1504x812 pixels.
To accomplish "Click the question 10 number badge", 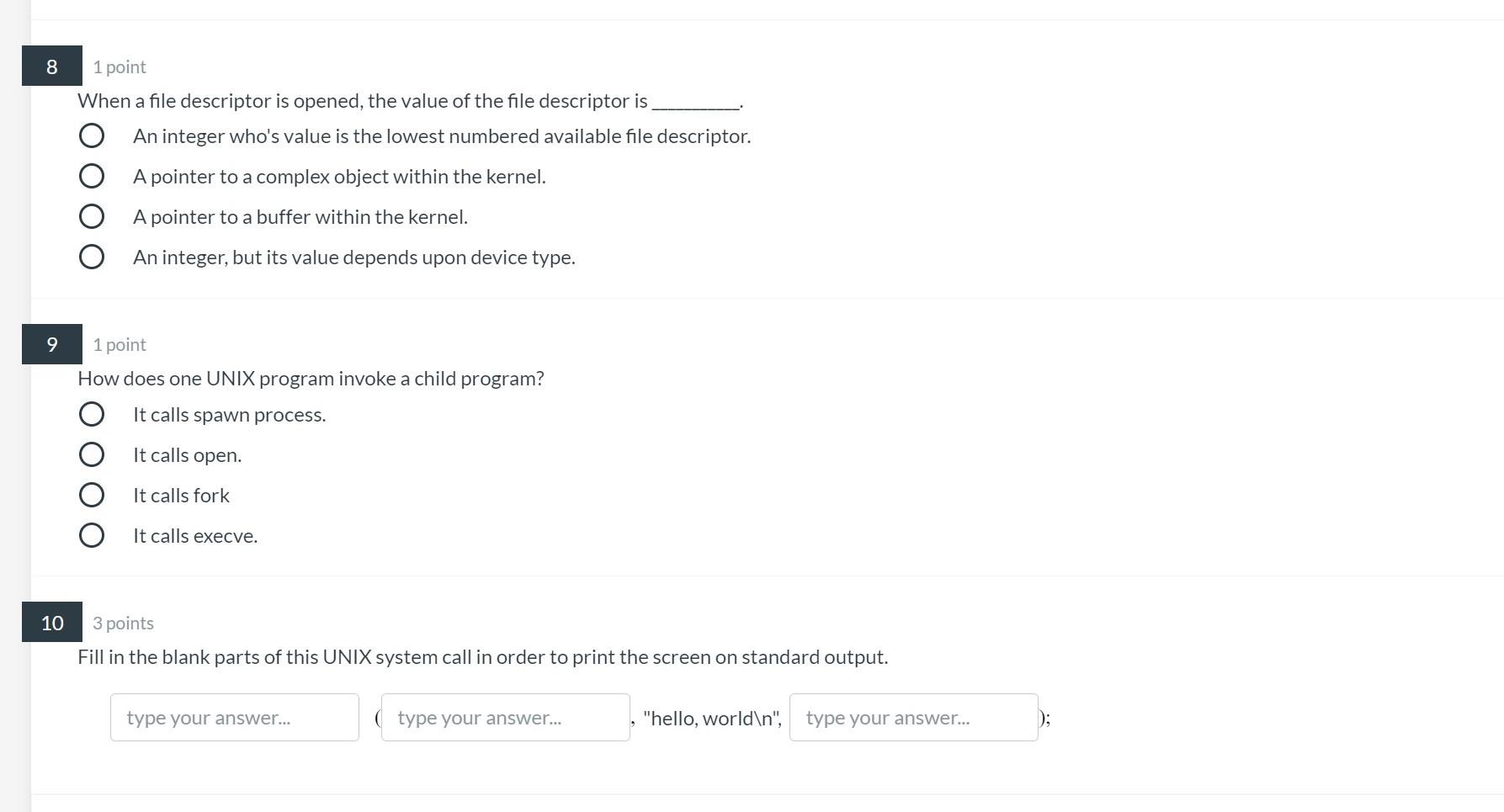I will click(51, 623).
